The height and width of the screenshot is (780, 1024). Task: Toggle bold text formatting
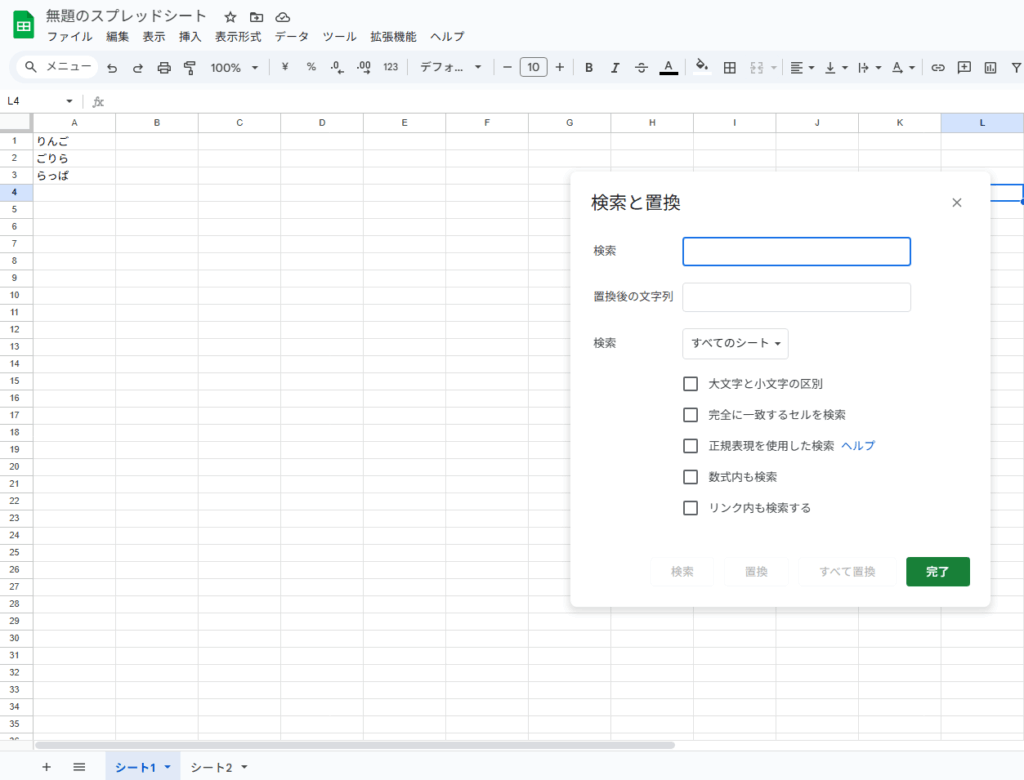point(589,68)
